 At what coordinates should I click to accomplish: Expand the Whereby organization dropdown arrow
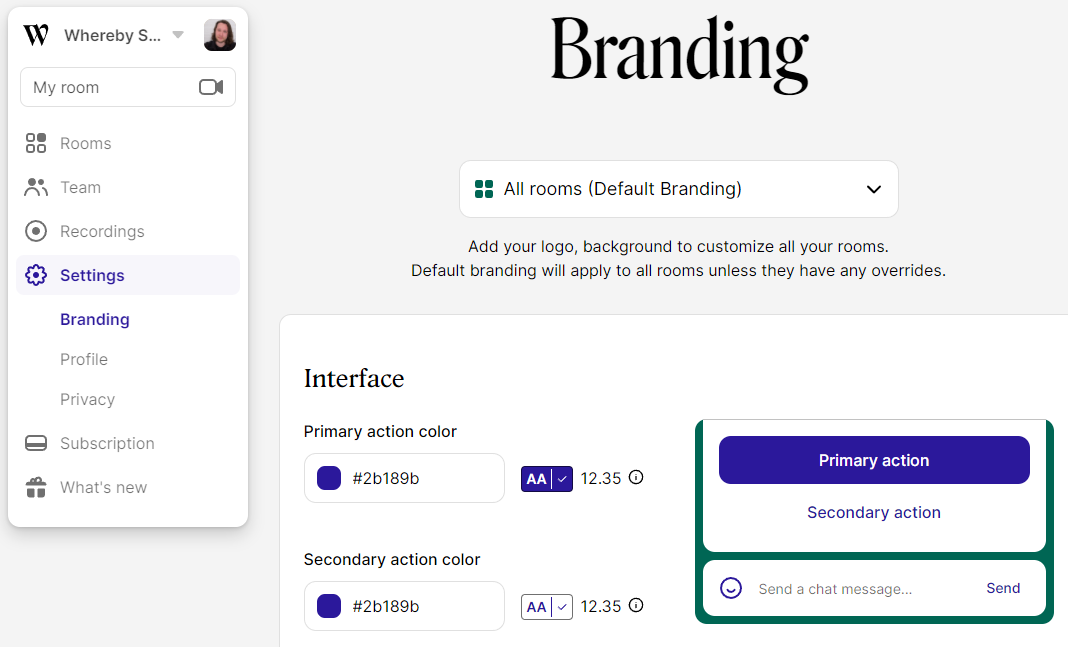(x=178, y=35)
